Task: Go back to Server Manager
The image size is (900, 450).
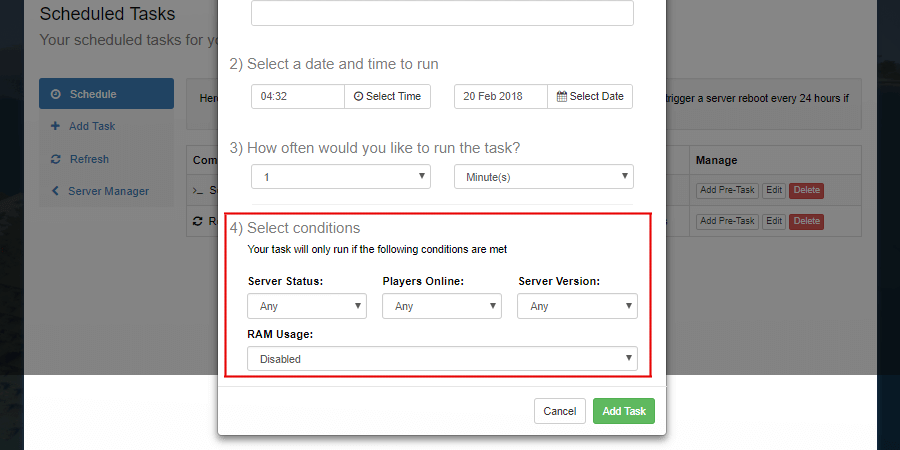Action: click(106, 191)
